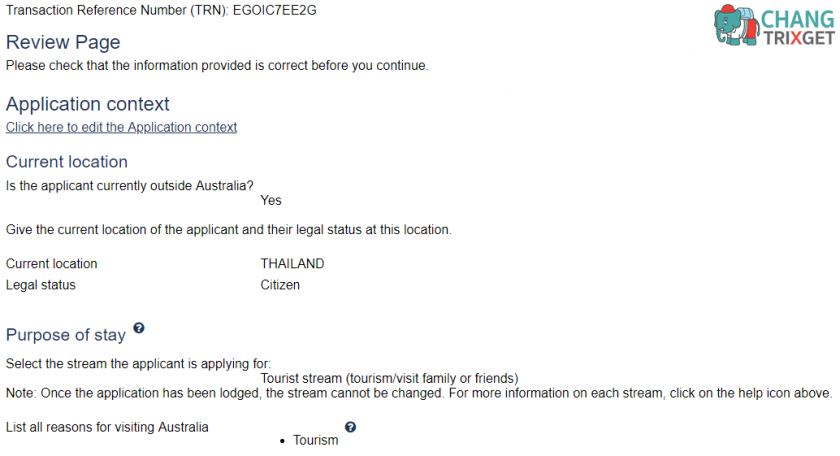Open help icon beside Purpose of stay
Screen dimensions: 840x456
click(x=139, y=328)
